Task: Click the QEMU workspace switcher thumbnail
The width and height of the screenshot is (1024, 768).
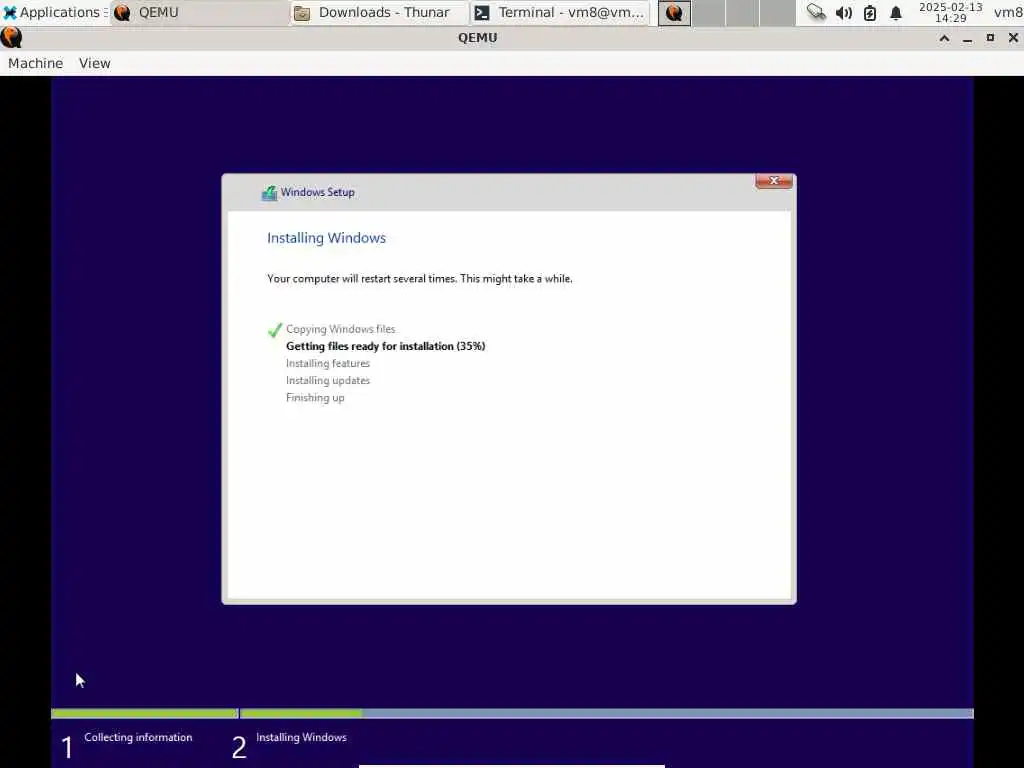Action: (675, 12)
